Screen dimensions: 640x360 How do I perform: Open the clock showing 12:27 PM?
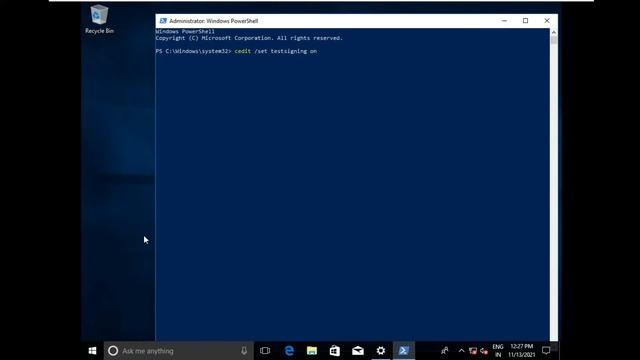click(522, 351)
